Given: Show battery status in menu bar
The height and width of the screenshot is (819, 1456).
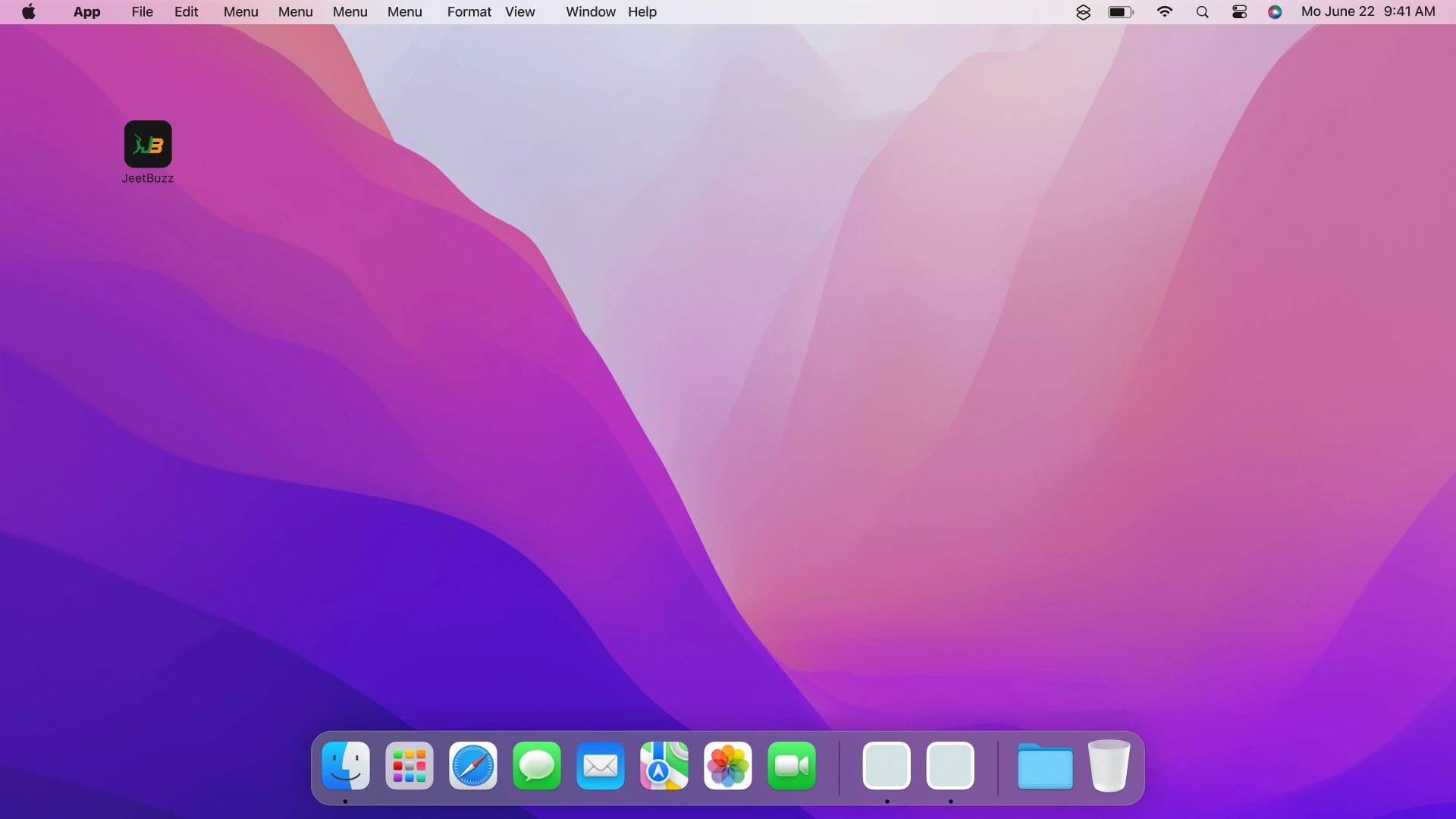Looking at the screenshot, I should (x=1121, y=12).
